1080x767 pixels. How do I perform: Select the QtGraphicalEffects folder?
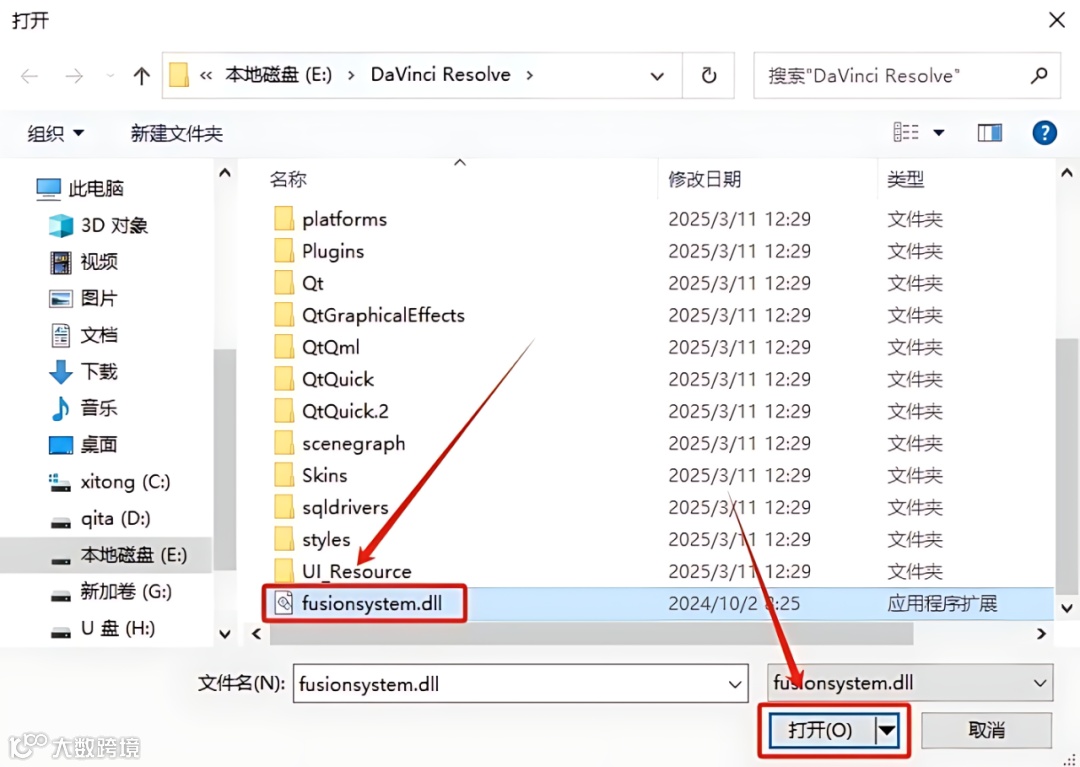tap(384, 315)
